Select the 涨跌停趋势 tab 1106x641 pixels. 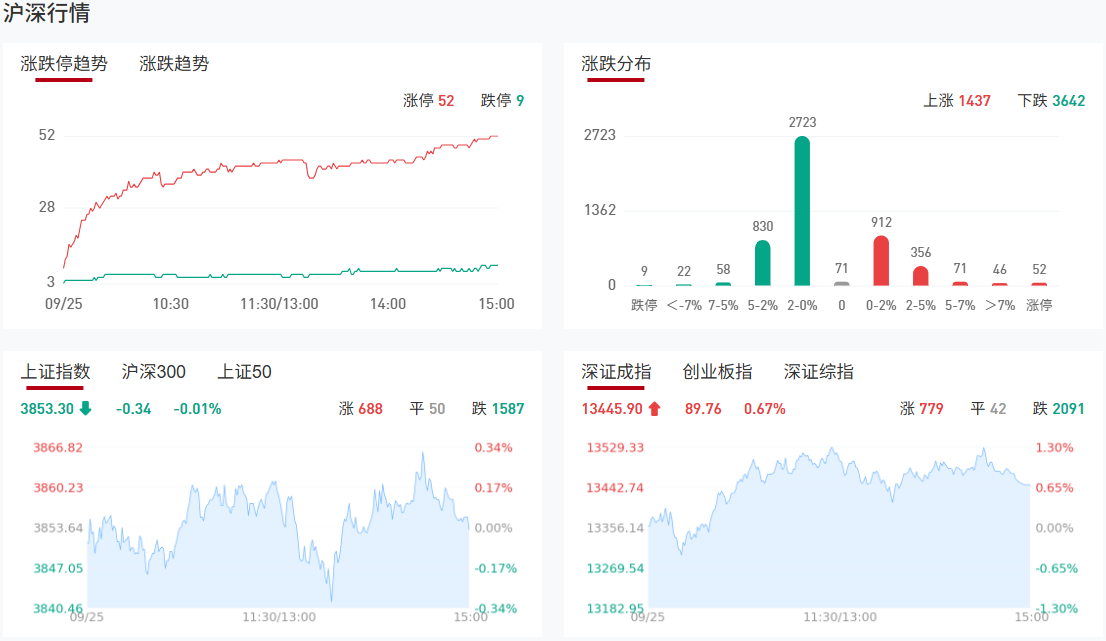pyautogui.click(x=64, y=64)
